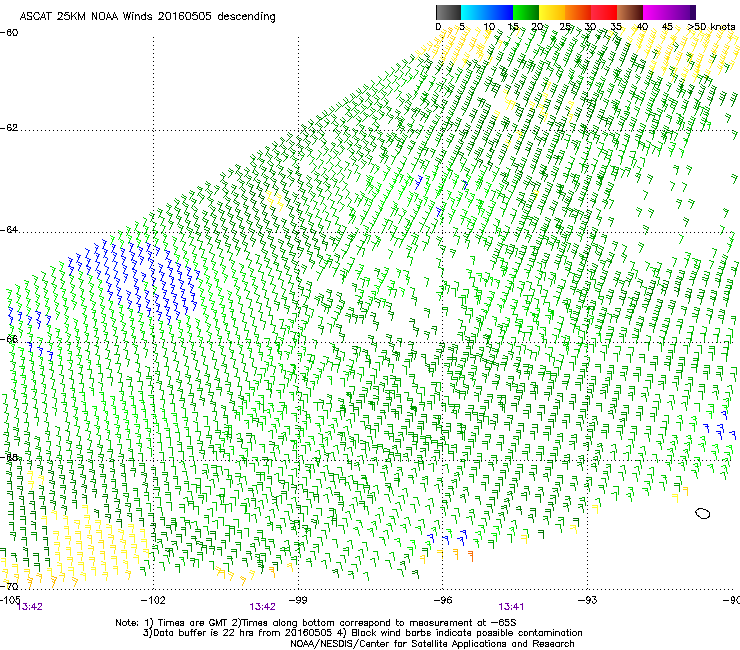Viewport: 740px width, 650px height.
Task: Select the '-99' longitude axis label
Action: click(x=298, y=600)
